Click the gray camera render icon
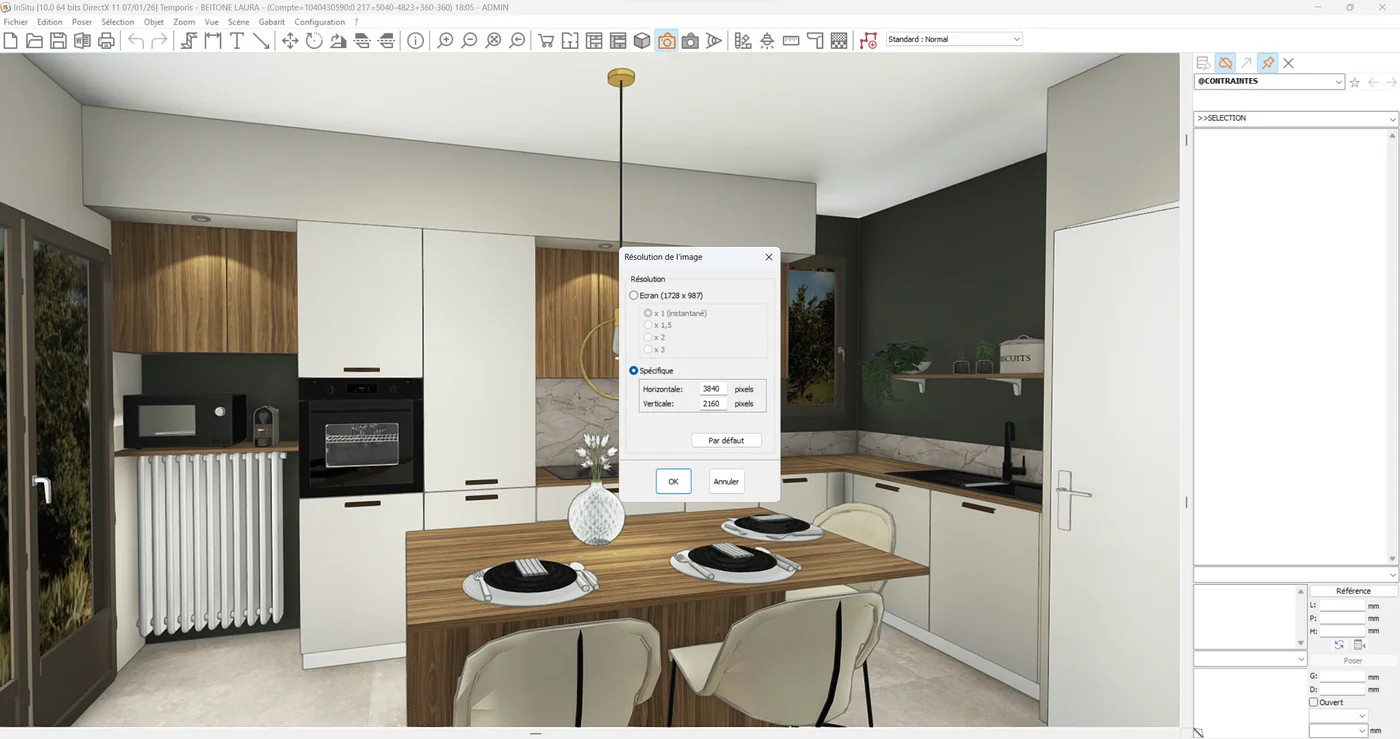The image size is (1400, 739). 690,41
